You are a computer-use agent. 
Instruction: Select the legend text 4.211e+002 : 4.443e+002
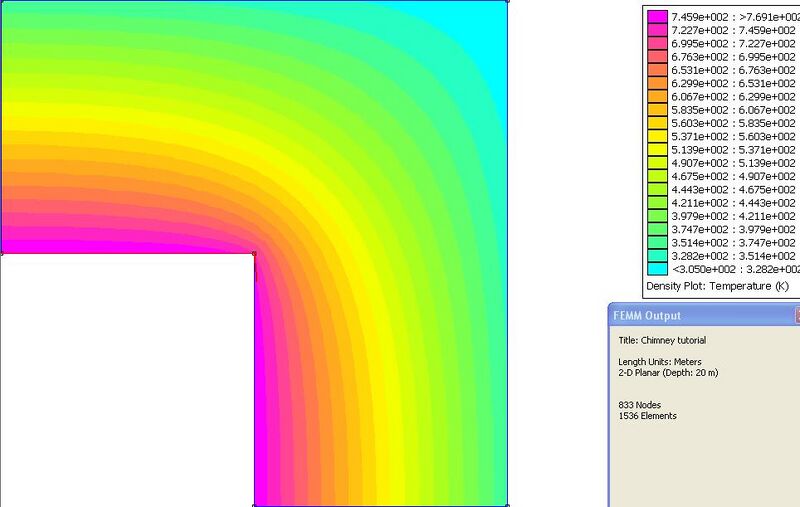(733, 202)
